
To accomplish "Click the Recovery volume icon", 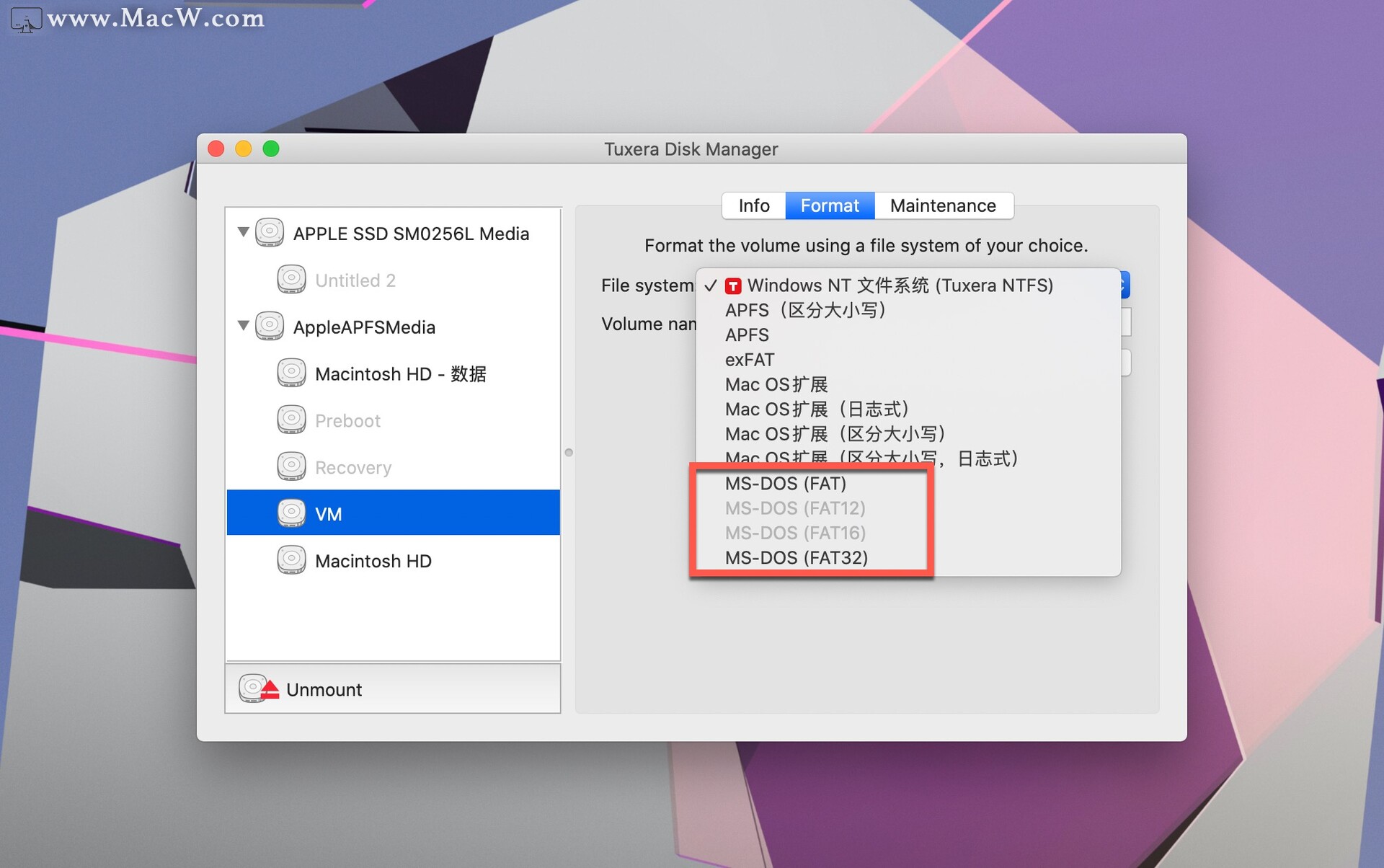I will 291,467.
